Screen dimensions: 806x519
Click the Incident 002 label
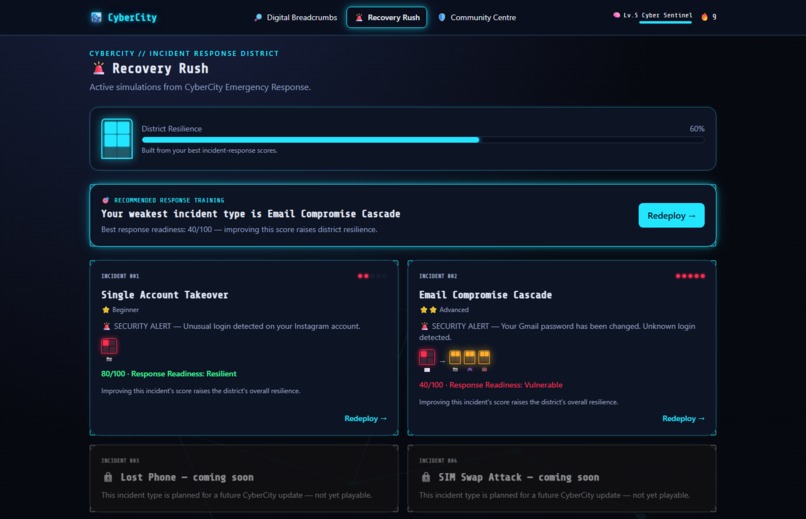pyautogui.click(x=438, y=276)
